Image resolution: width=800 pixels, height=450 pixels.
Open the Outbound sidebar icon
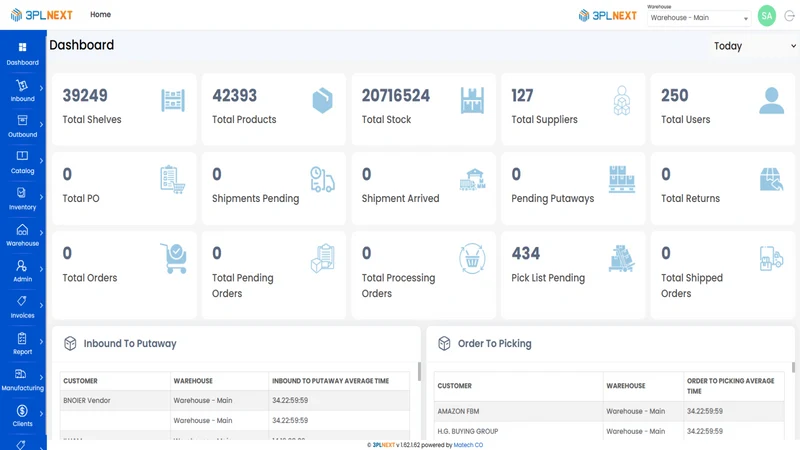tap(22, 120)
